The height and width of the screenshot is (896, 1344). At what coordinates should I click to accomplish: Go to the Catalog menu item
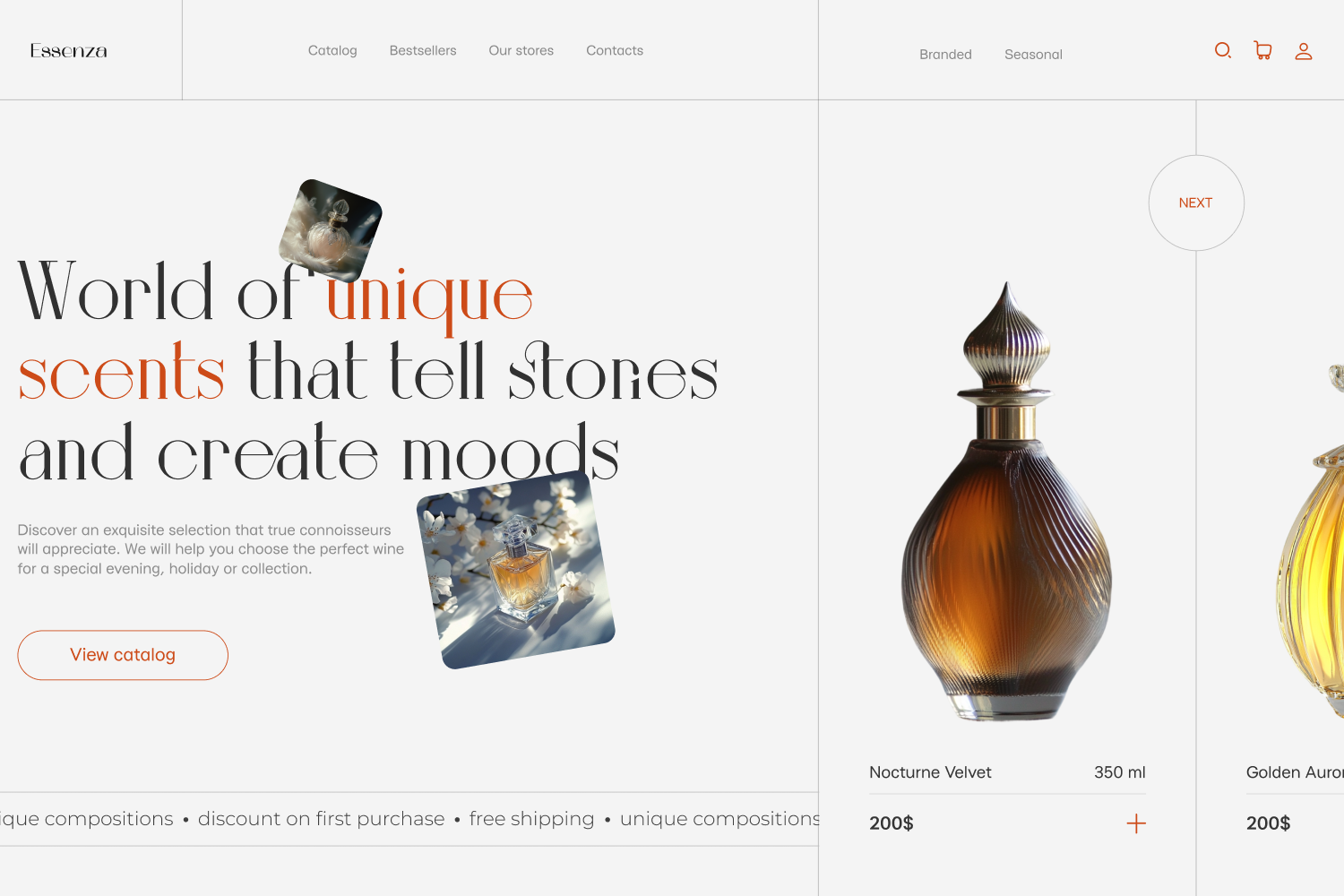click(332, 51)
